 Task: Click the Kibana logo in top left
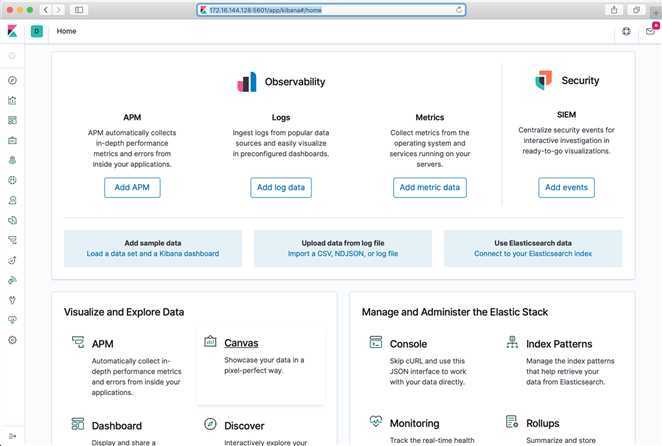(x=12, y=31)
